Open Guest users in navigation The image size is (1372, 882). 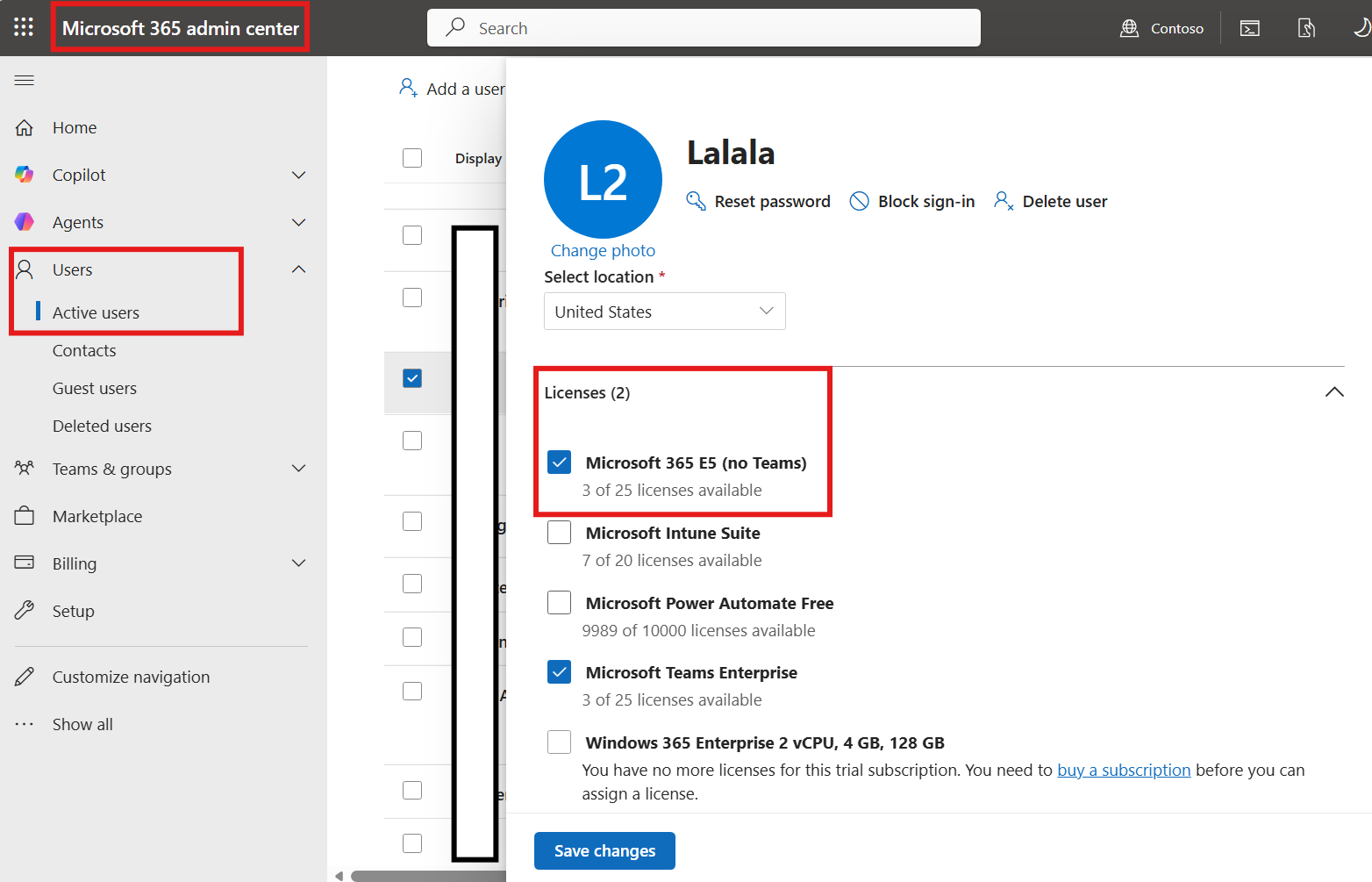click(95, 388)
